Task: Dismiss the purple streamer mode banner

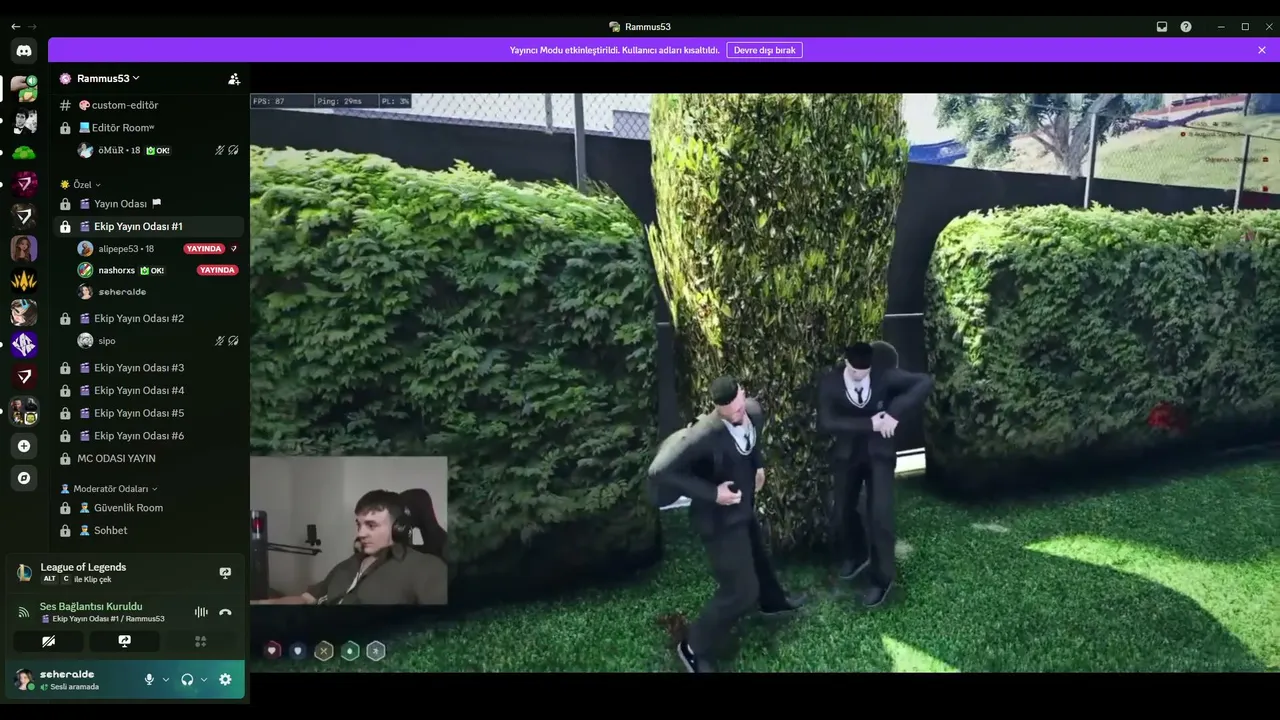Action: coord(1262,50)
